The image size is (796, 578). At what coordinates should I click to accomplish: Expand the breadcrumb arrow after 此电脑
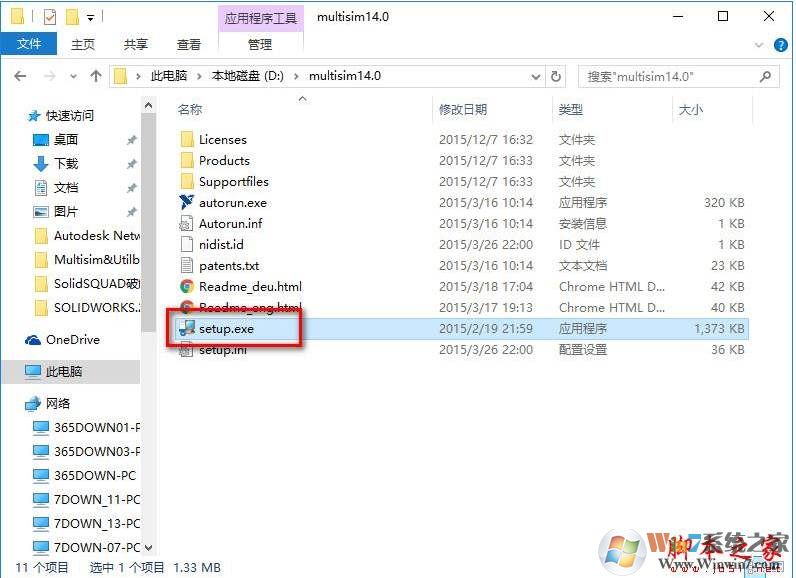click(199, 76)
